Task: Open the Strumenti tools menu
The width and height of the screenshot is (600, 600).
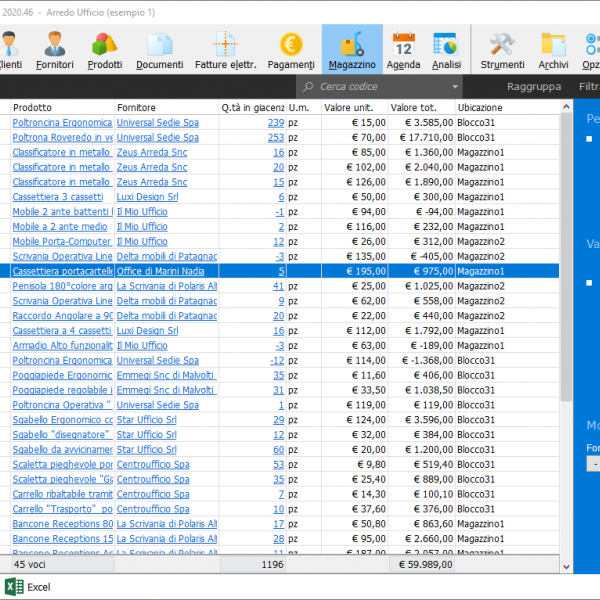Action: 502,49
